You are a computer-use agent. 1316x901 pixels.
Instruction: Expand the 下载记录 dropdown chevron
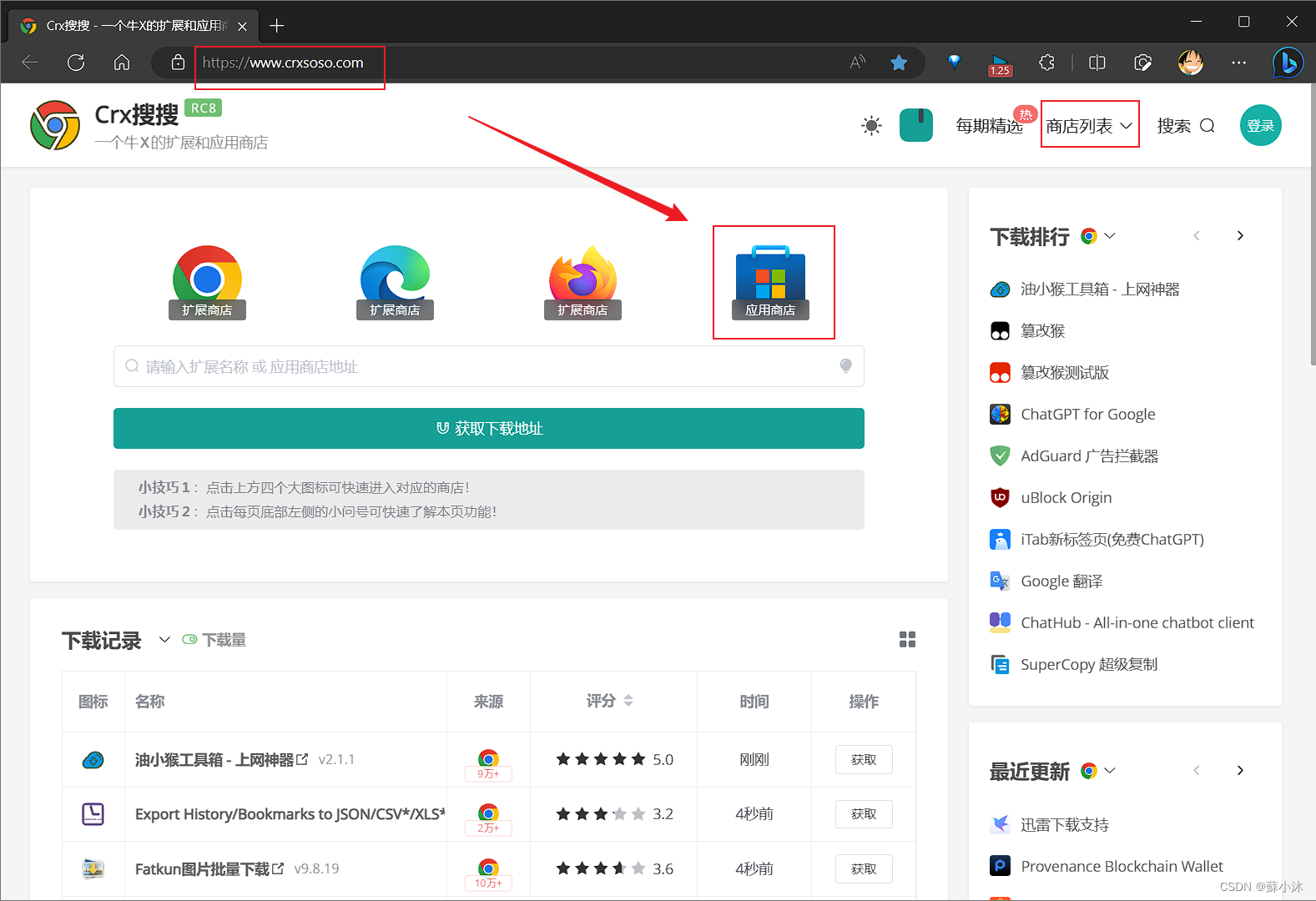164,640
